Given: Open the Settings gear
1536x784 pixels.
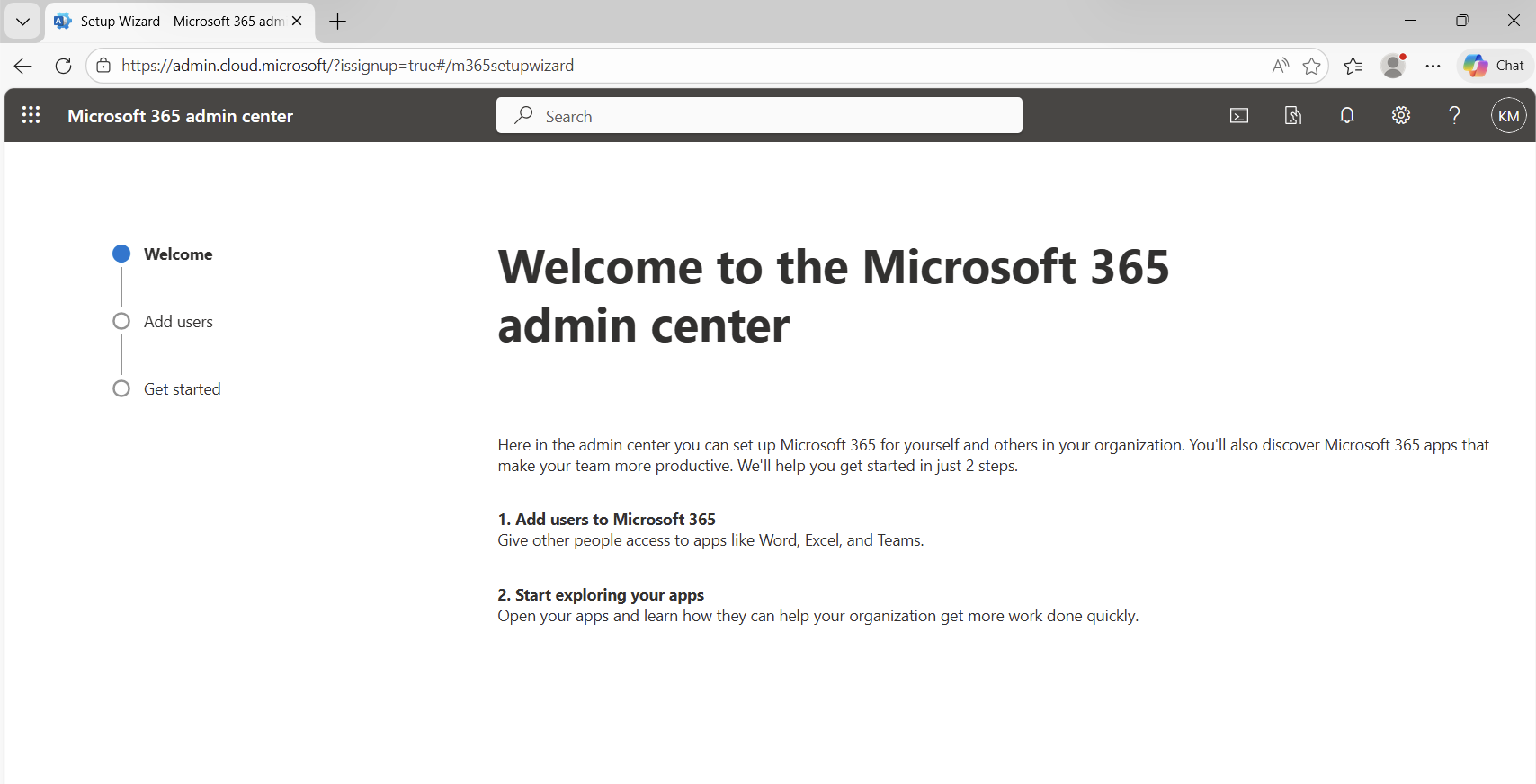Looking at the screenshot, I should 1401,115.
